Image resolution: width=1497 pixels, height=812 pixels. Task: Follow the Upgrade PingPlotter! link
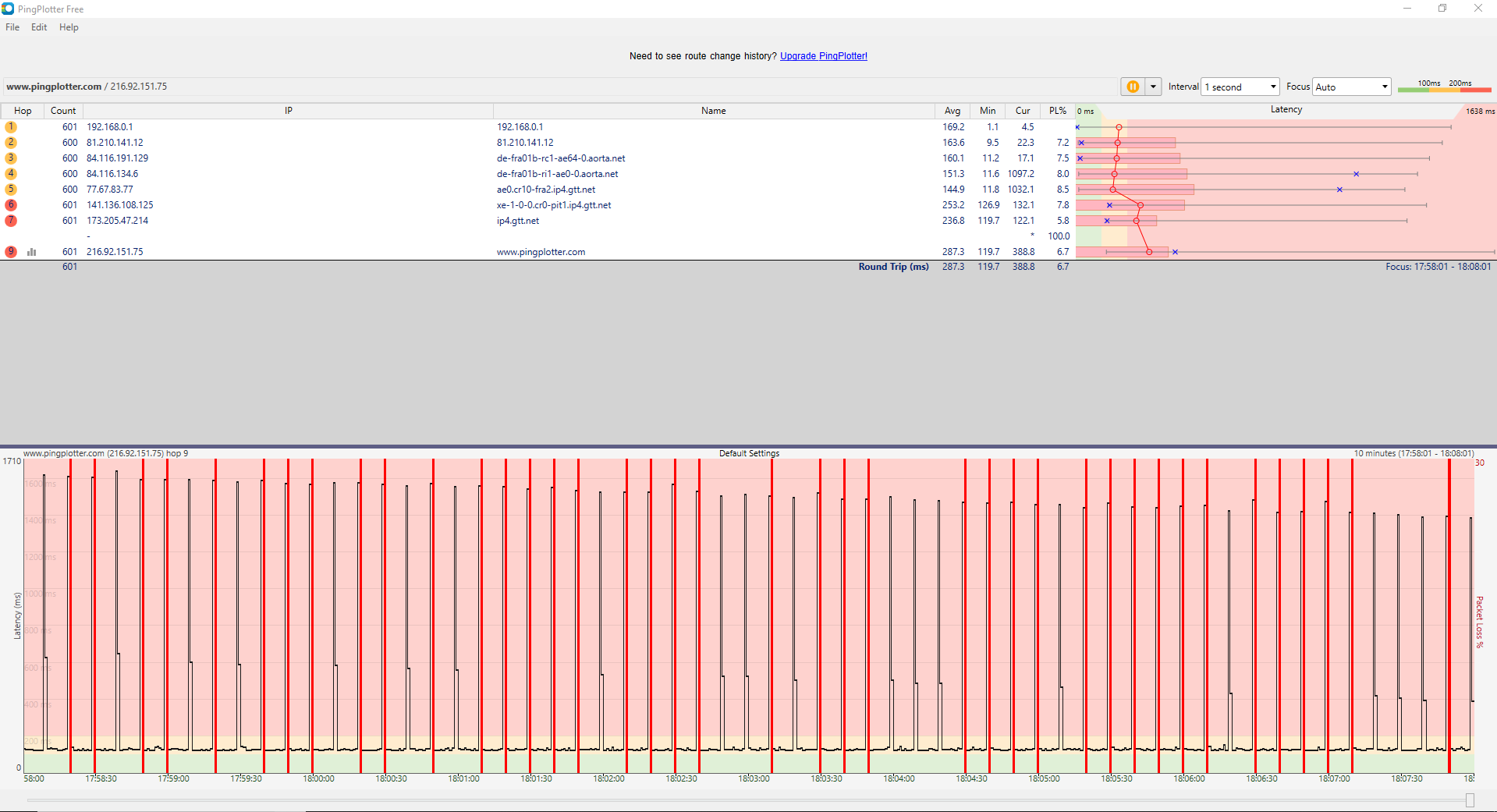tap(824, 56)
